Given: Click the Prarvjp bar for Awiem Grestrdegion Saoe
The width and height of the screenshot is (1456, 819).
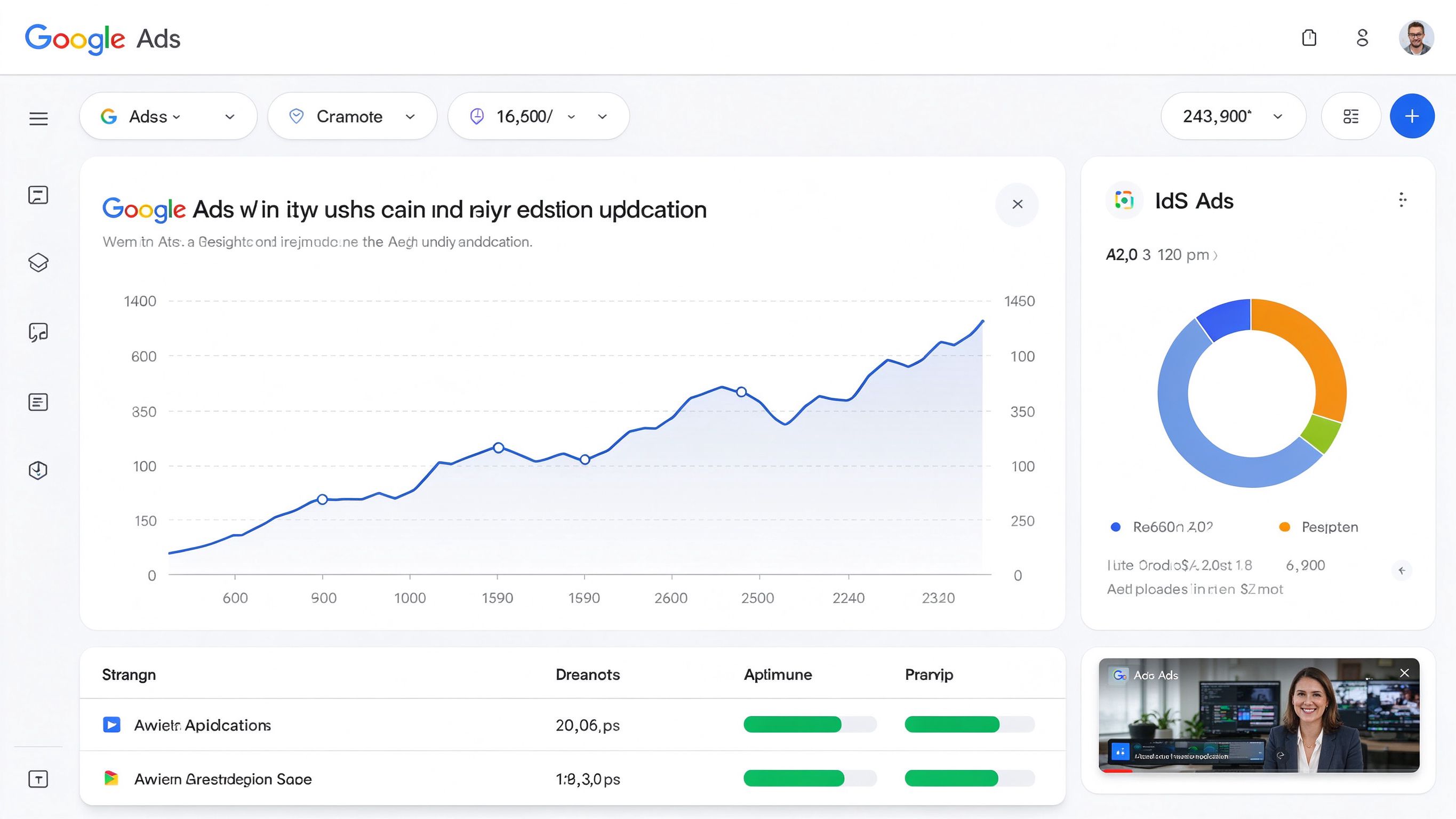Looking at the screenshot, I should coord(970,778).
